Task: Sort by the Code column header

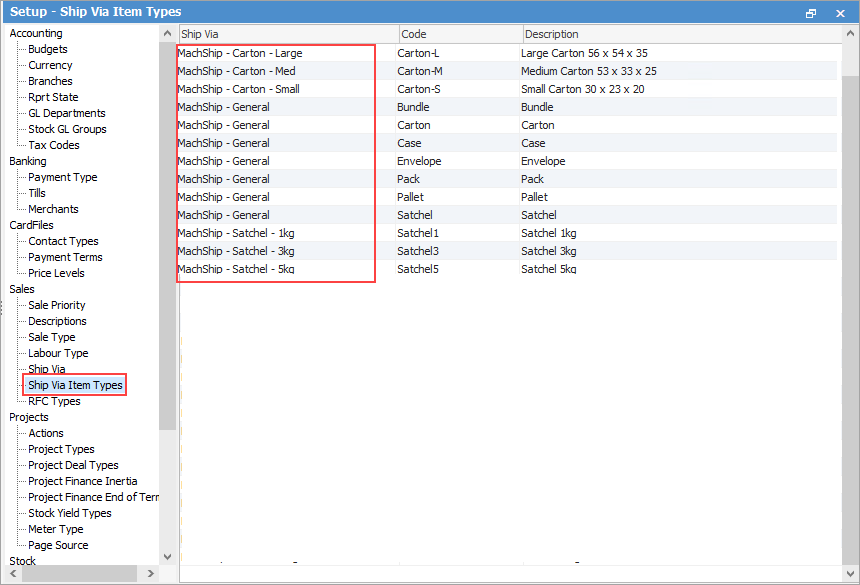Action: click(x=461, y=34)
